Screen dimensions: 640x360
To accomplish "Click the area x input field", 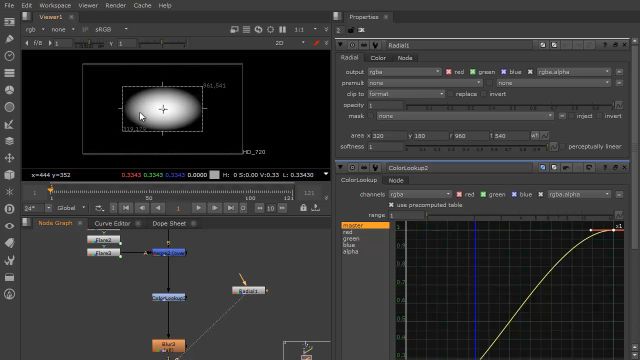I will (388, 136).
